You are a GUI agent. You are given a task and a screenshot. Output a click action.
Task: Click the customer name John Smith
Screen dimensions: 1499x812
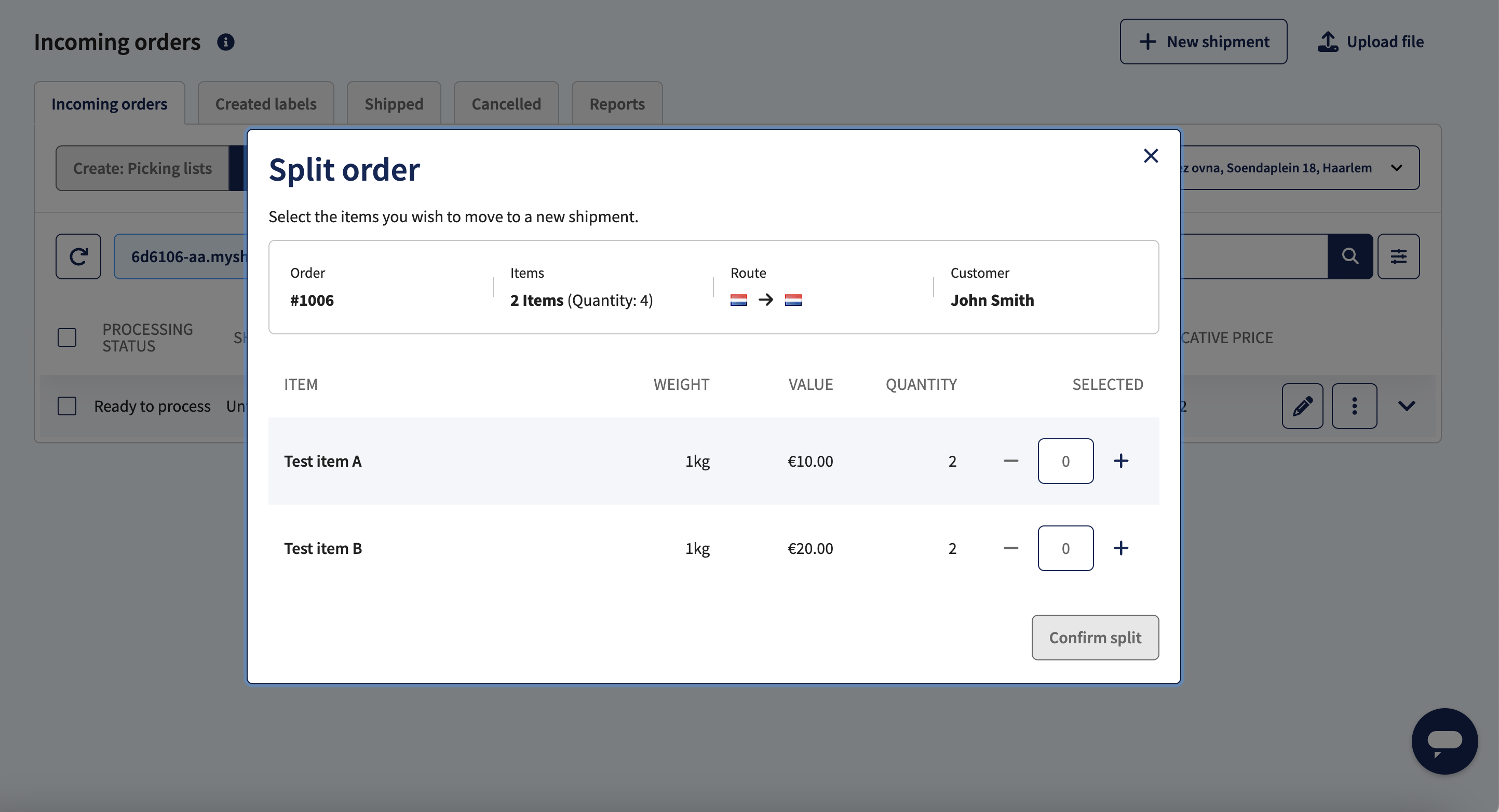(992, 300)
